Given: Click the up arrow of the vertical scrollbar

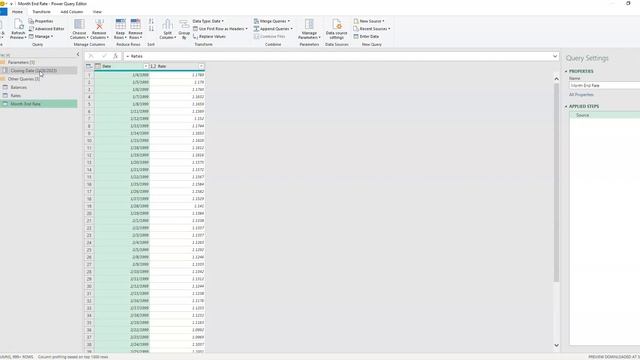Looking at the screenshot, I should pyautogui.click(x=556, y=78).
